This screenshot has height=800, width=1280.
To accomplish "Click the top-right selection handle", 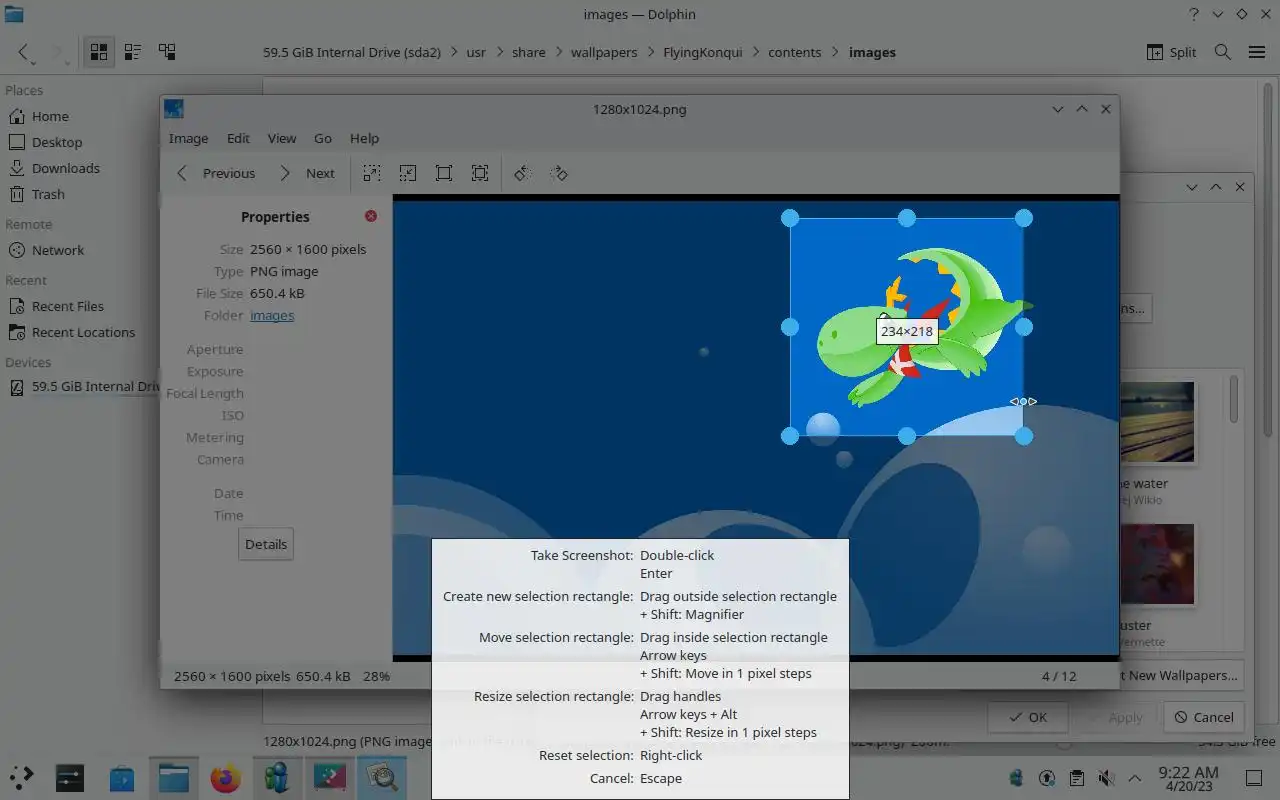I will (1024, 217).
